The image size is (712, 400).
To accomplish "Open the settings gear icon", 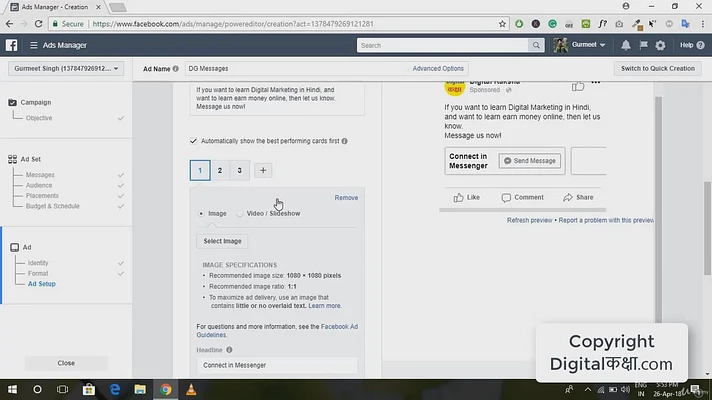I will pyautogui.click(x=660, y=45).
